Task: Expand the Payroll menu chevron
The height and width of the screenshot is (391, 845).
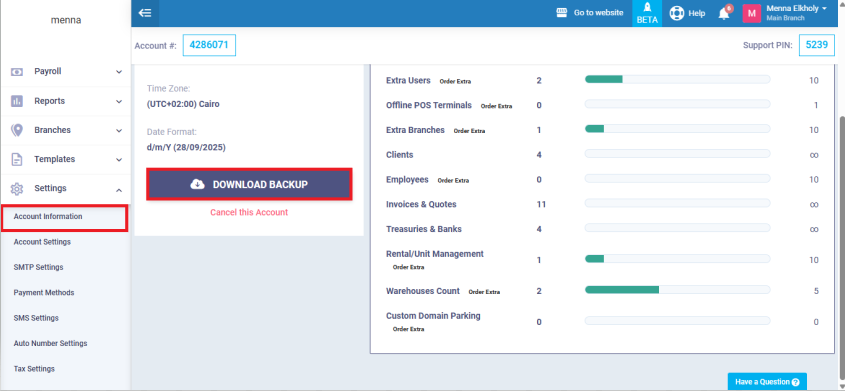Action: (119, 72)
